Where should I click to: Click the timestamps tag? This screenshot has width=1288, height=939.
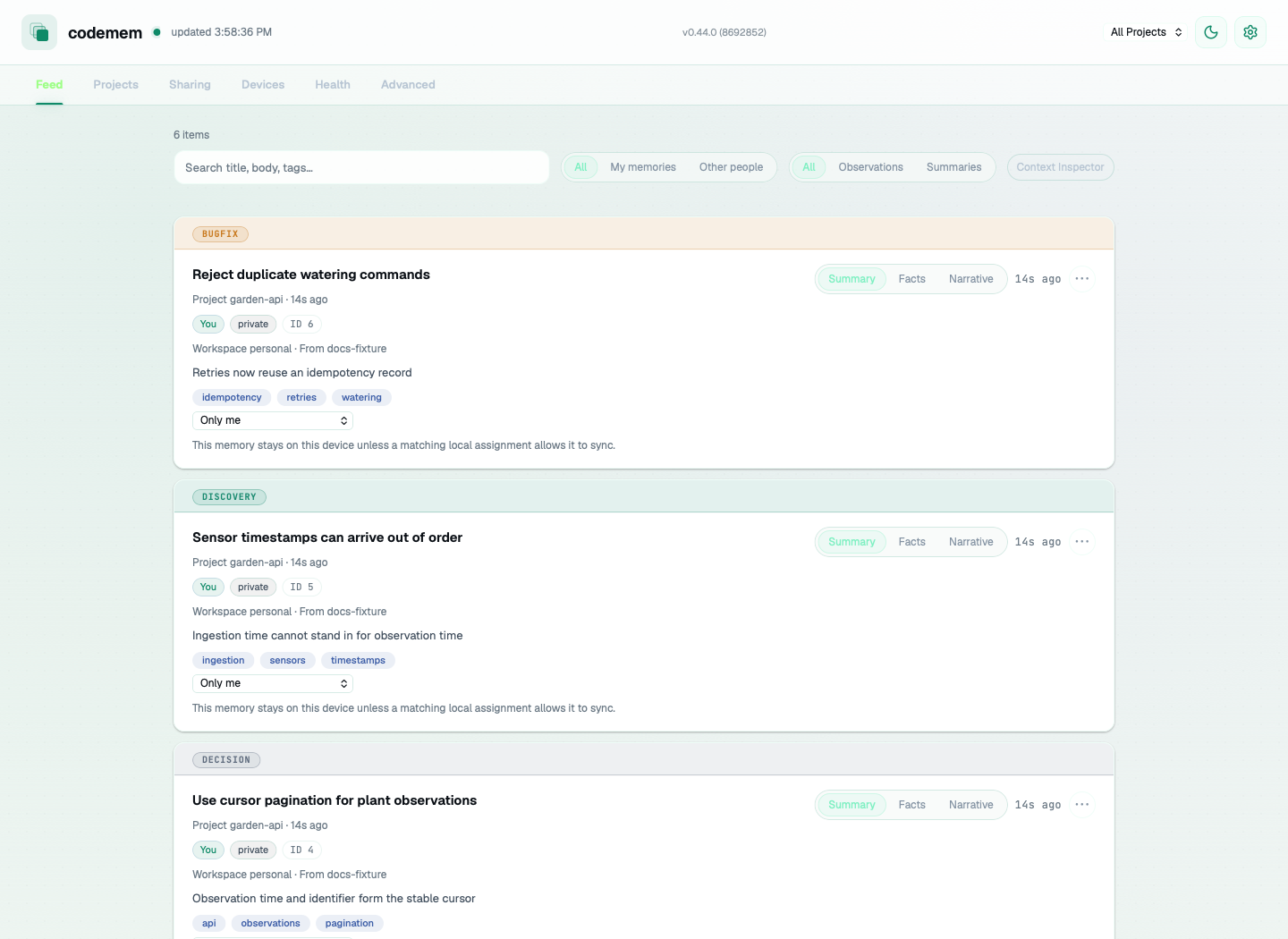pos(358,661)
